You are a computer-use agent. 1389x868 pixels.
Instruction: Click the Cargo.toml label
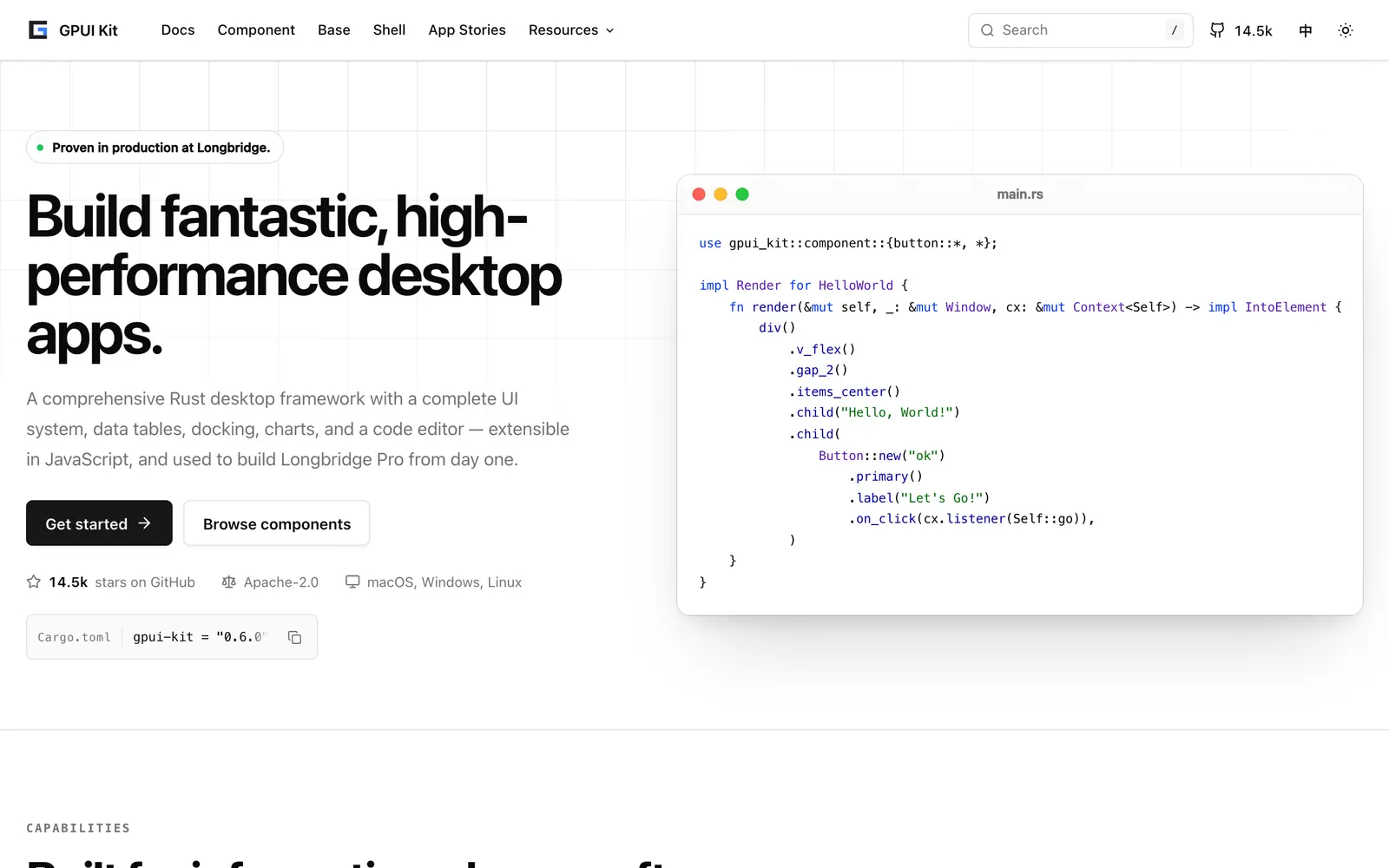point(75,637)
